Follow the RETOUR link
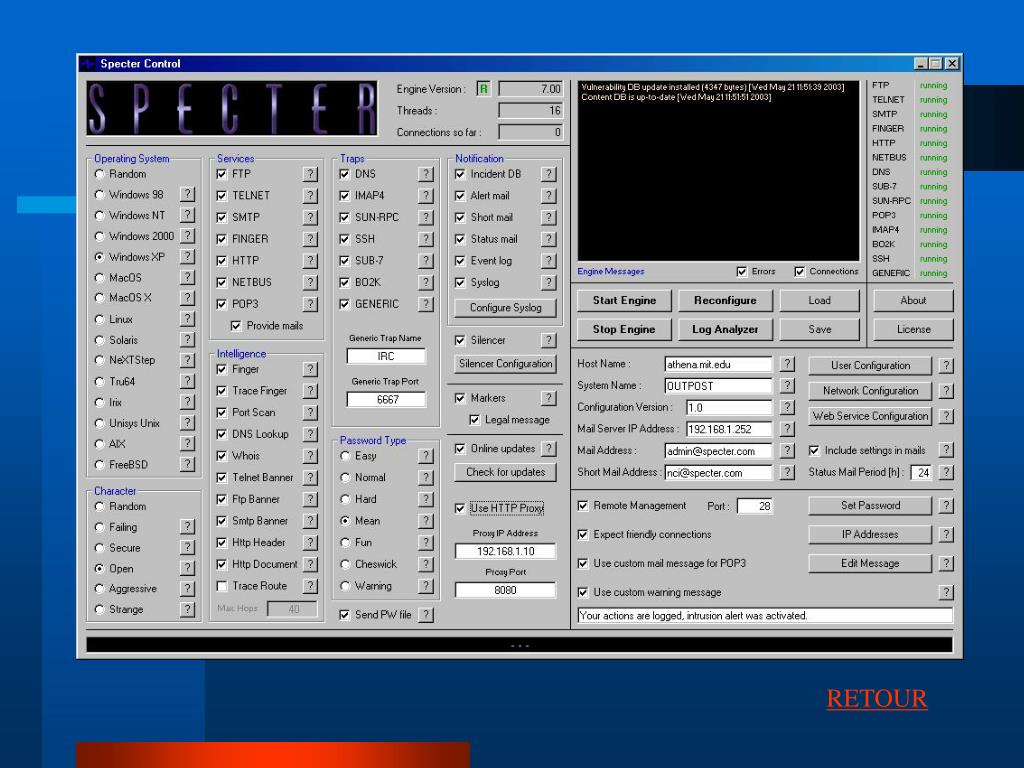Screen dimensions: 1024x768 876,699
